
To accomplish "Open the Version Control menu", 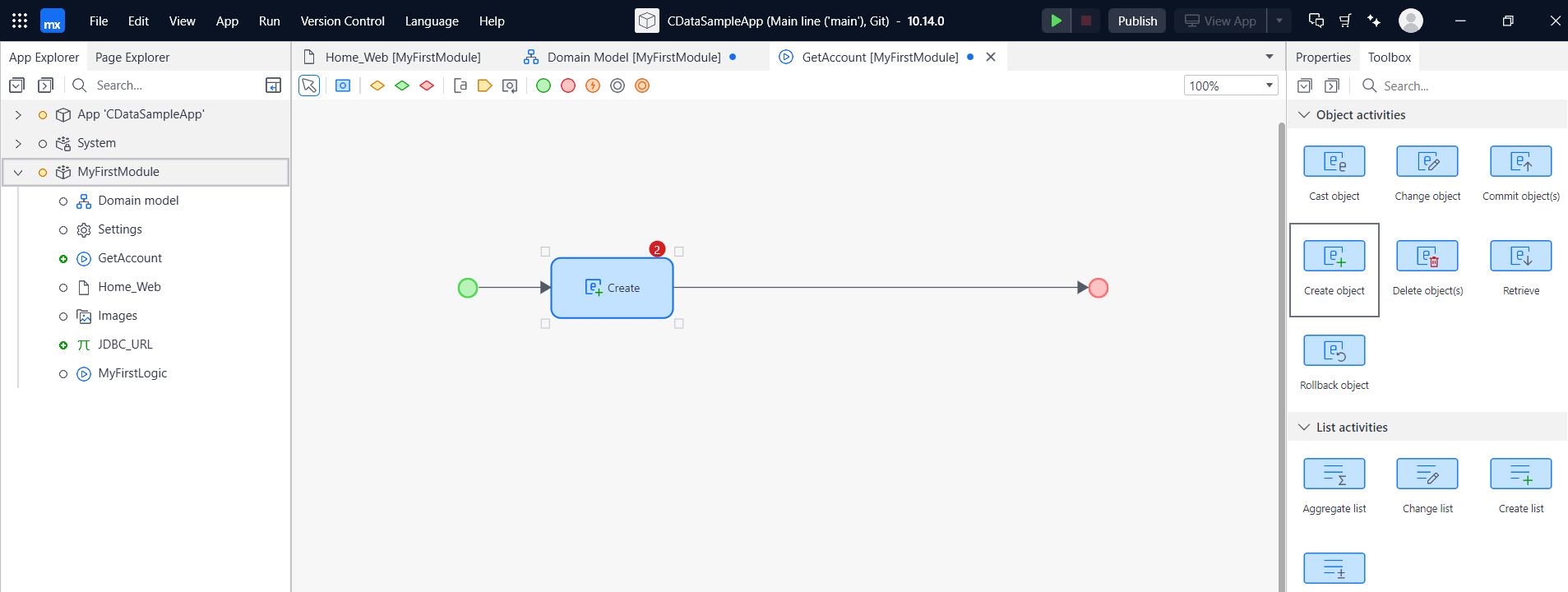I will coord(342,21).
